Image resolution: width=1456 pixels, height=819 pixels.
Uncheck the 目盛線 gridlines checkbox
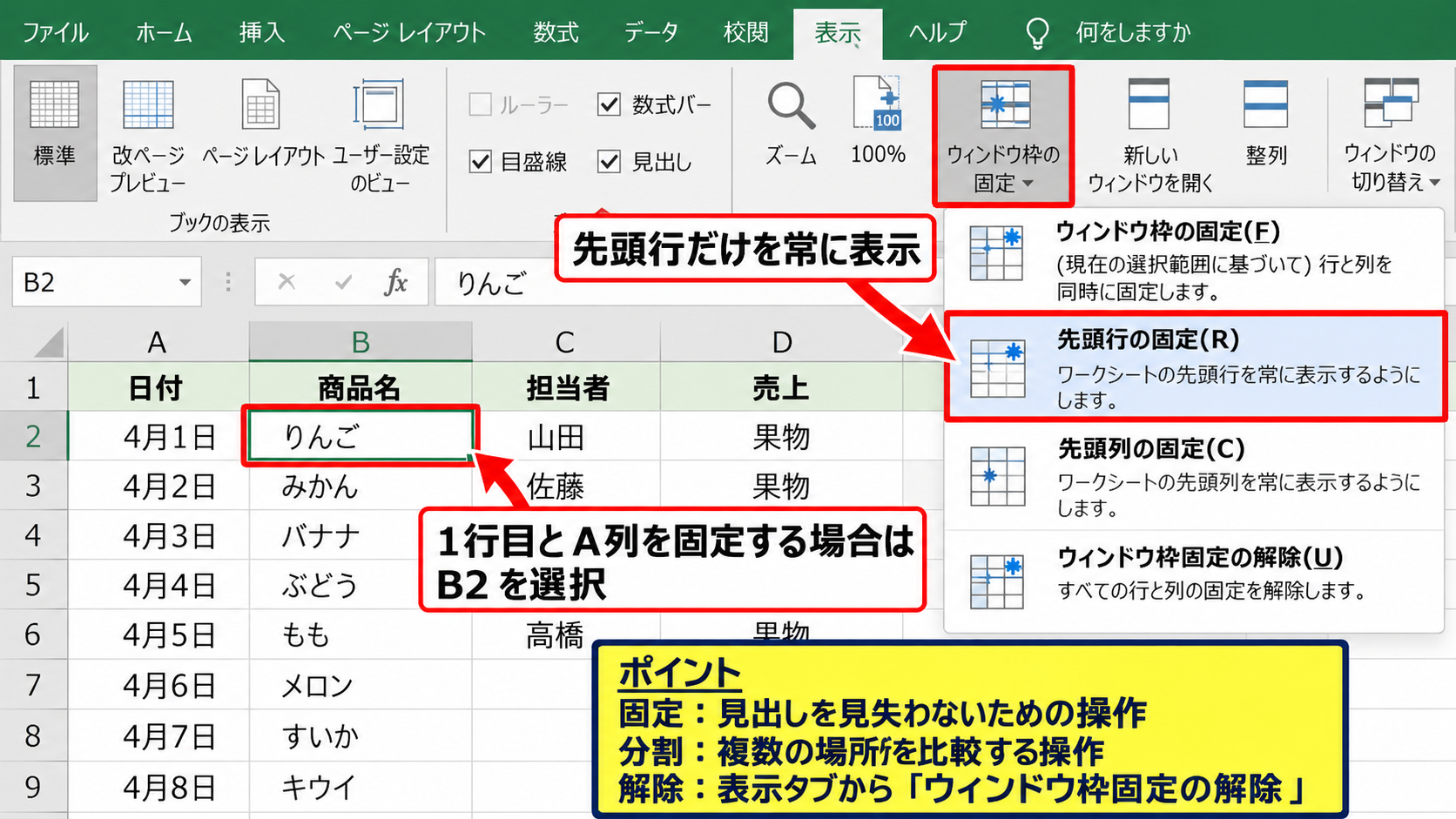coord(481,161)
